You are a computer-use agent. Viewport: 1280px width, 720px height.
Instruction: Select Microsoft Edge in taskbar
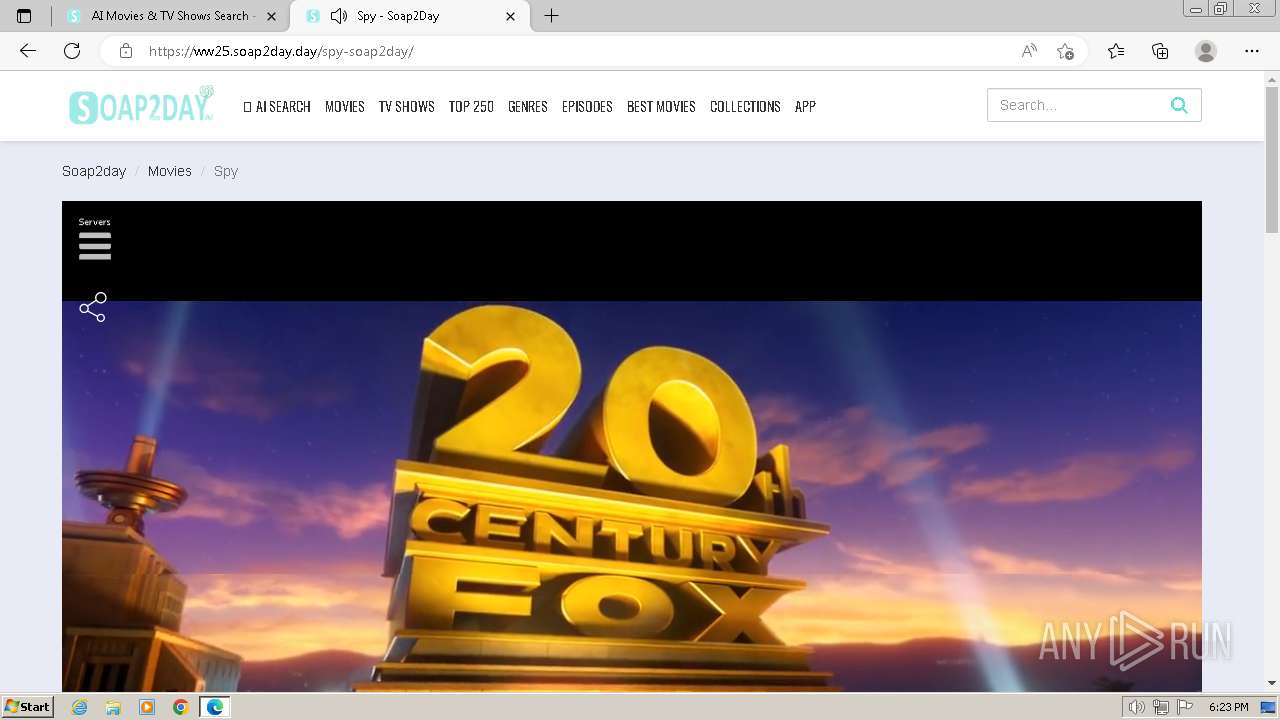tap(215, 707)
